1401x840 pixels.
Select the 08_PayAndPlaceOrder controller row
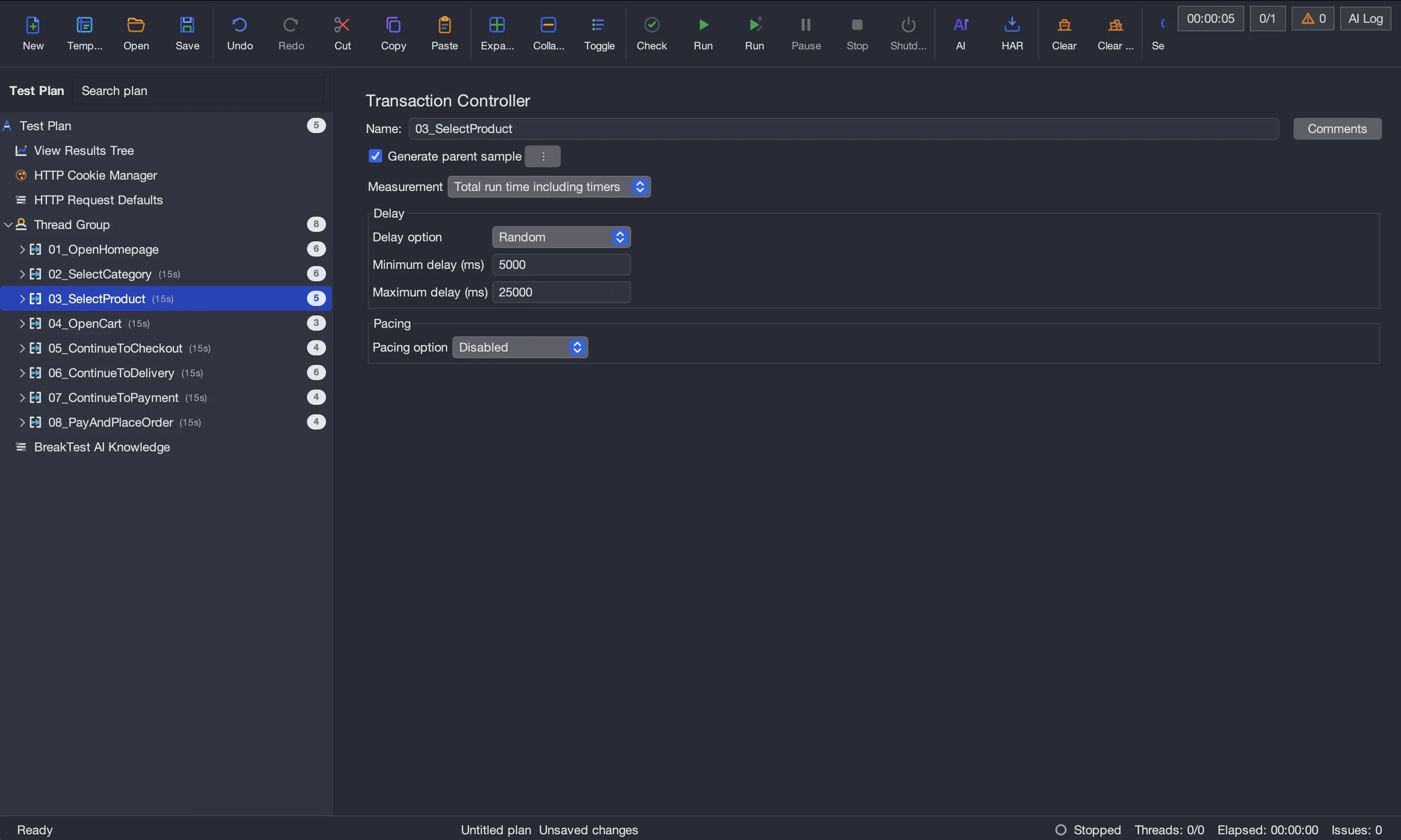pyautogui.click(x=165, y=422)
